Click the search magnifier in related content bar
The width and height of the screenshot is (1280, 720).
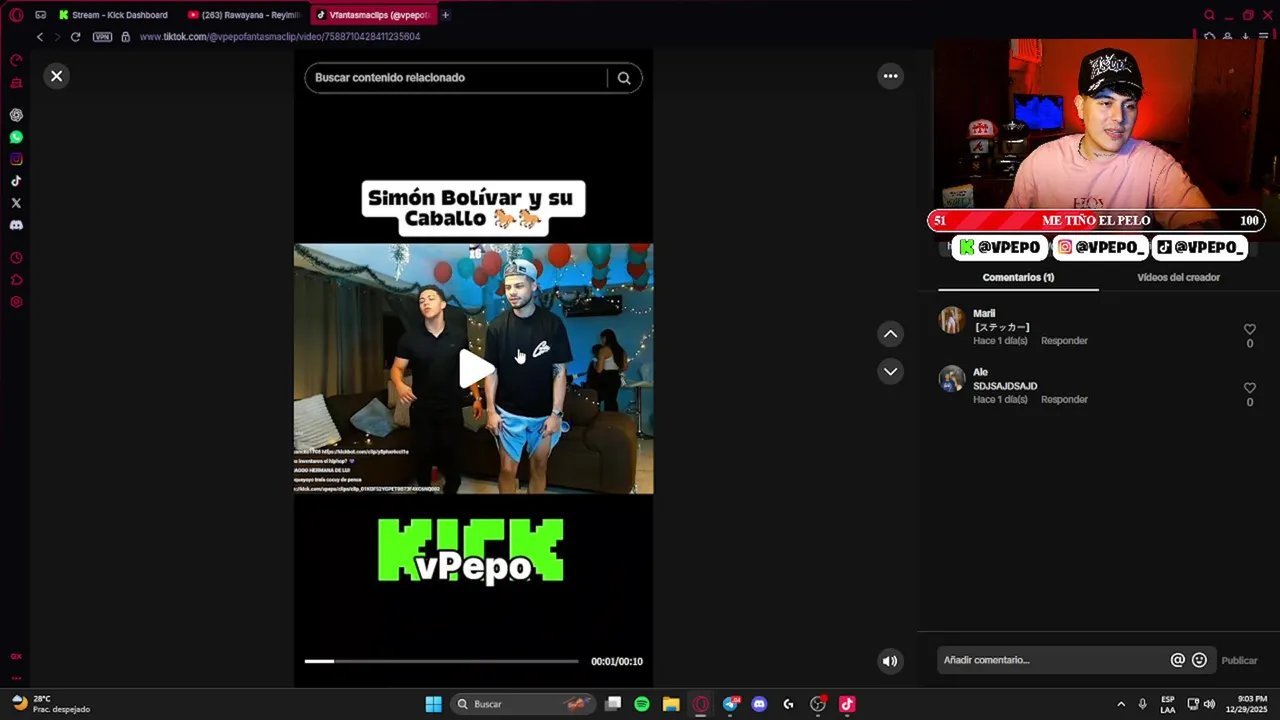624,78
